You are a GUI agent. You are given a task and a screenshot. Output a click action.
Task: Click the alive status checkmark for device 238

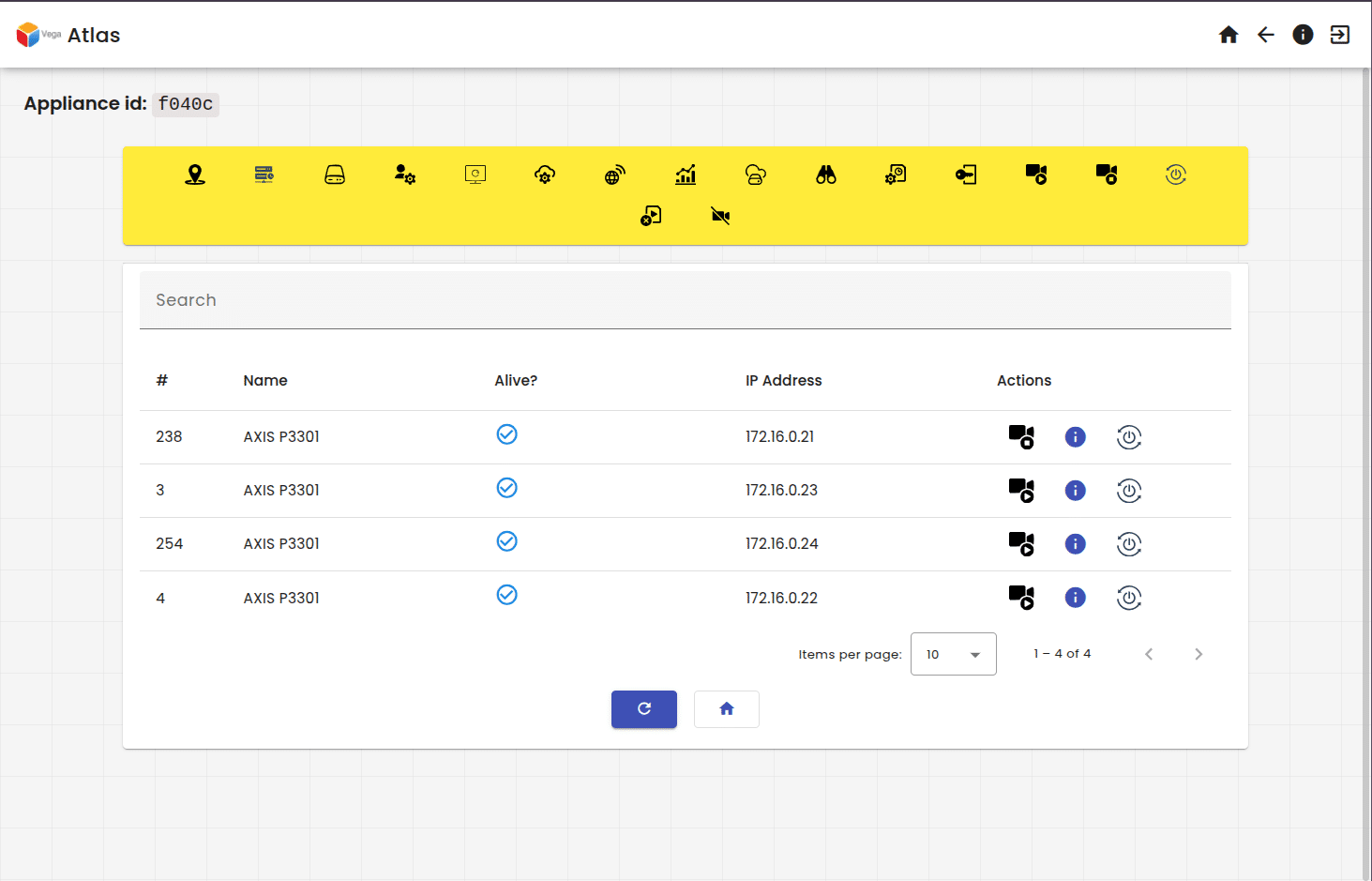click(x=506, y=434)
